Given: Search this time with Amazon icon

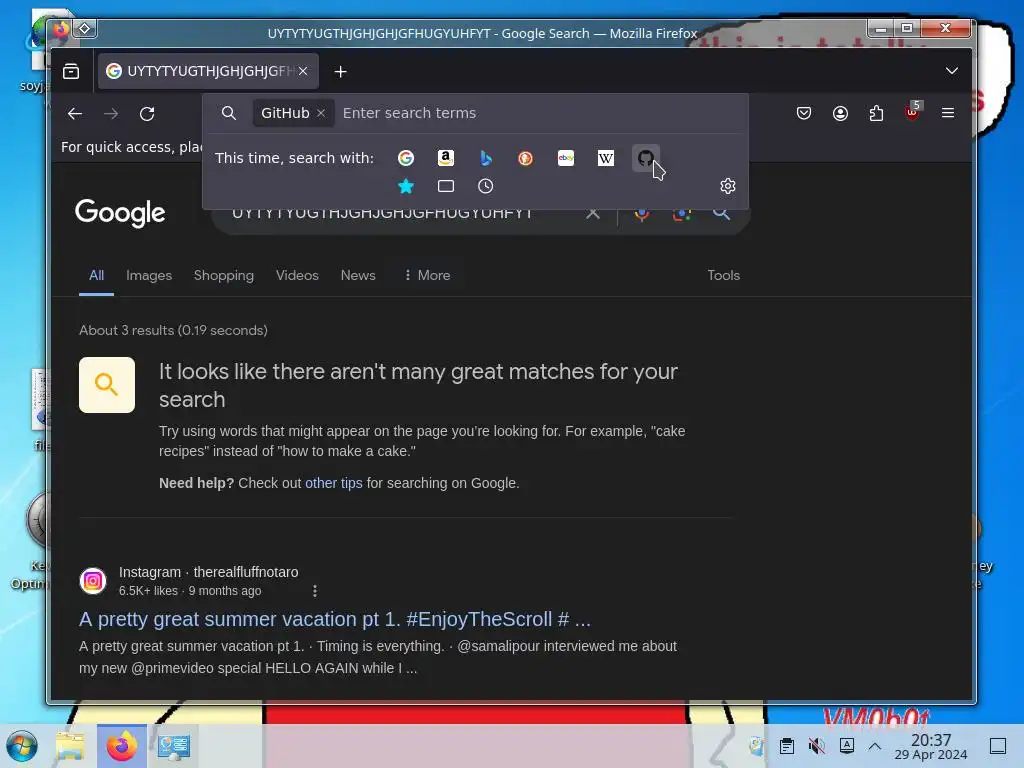Looking at the screenshot, I should pos(445,158).
